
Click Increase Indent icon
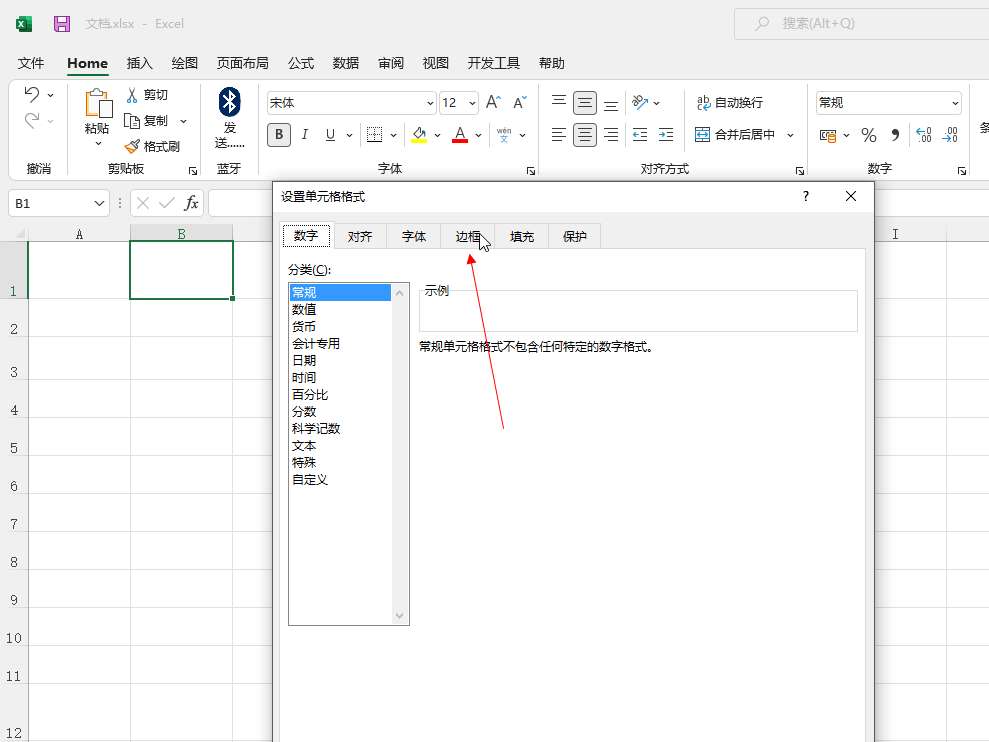(666, 134)
